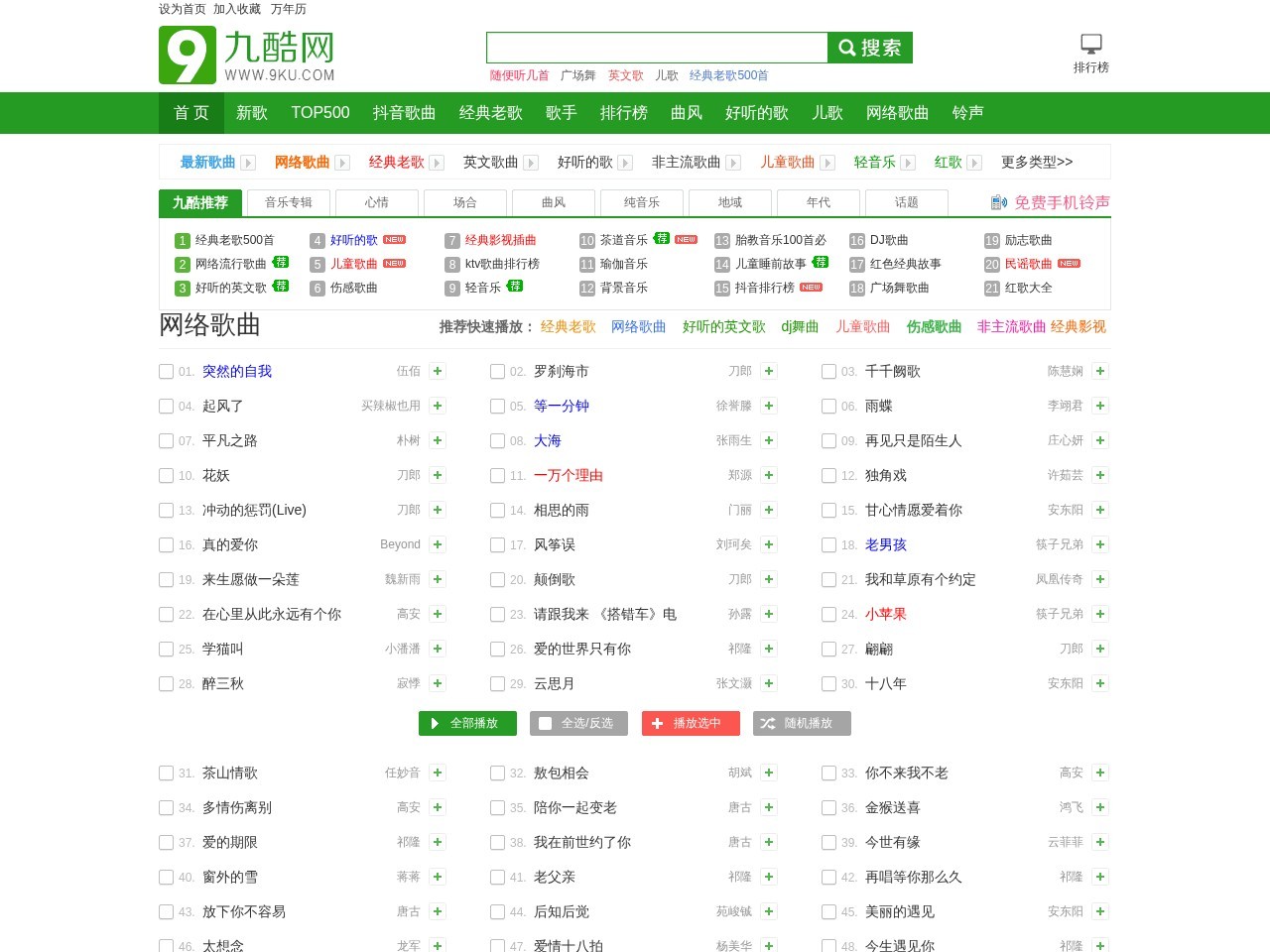Viewport: 1270px width, 952px height.
Task: Click the arrow next to 儿童歌曲
Action: click(829, 162)
